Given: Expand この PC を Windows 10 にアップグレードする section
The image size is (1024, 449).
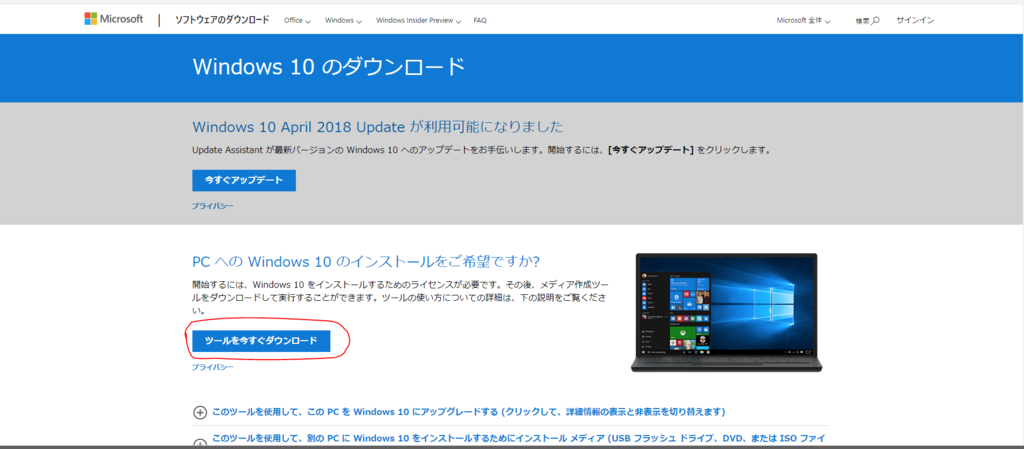Looking at the screenshot, I should [459, 412].
